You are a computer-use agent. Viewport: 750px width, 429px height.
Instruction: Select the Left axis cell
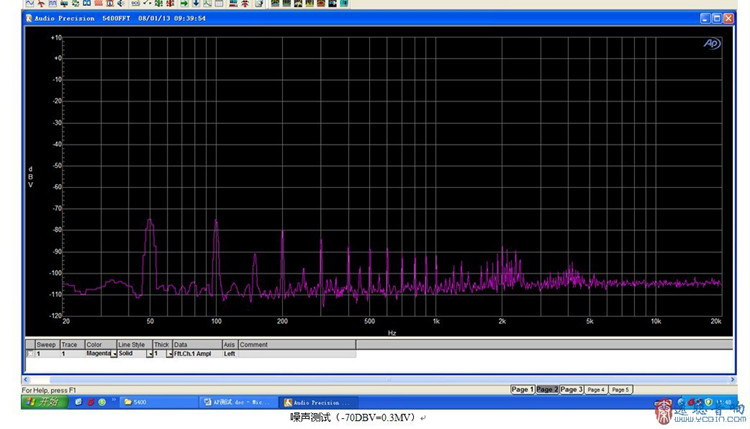click(230, 354)
